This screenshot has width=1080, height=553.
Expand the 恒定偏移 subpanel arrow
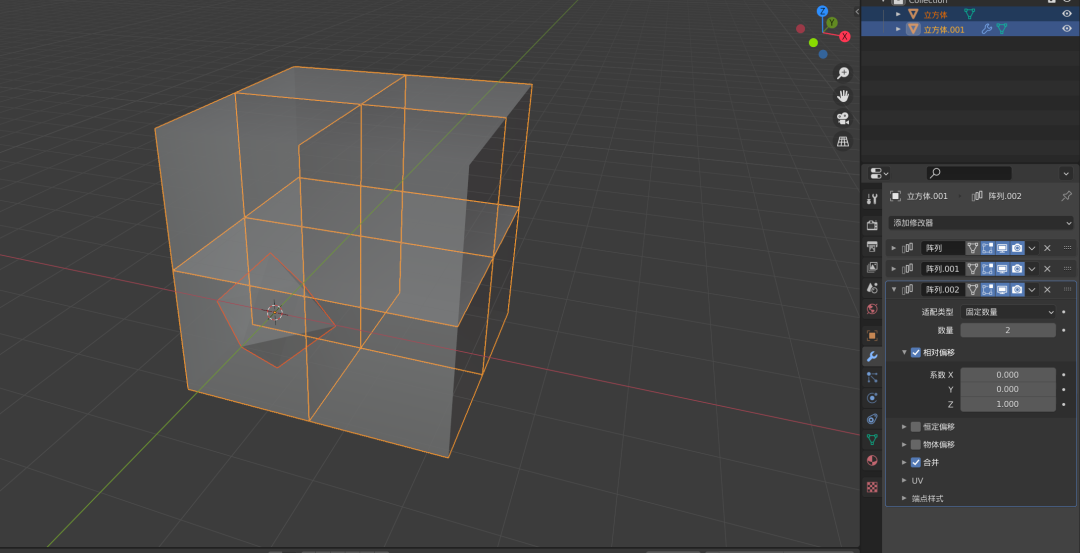(x=904, y=426)
